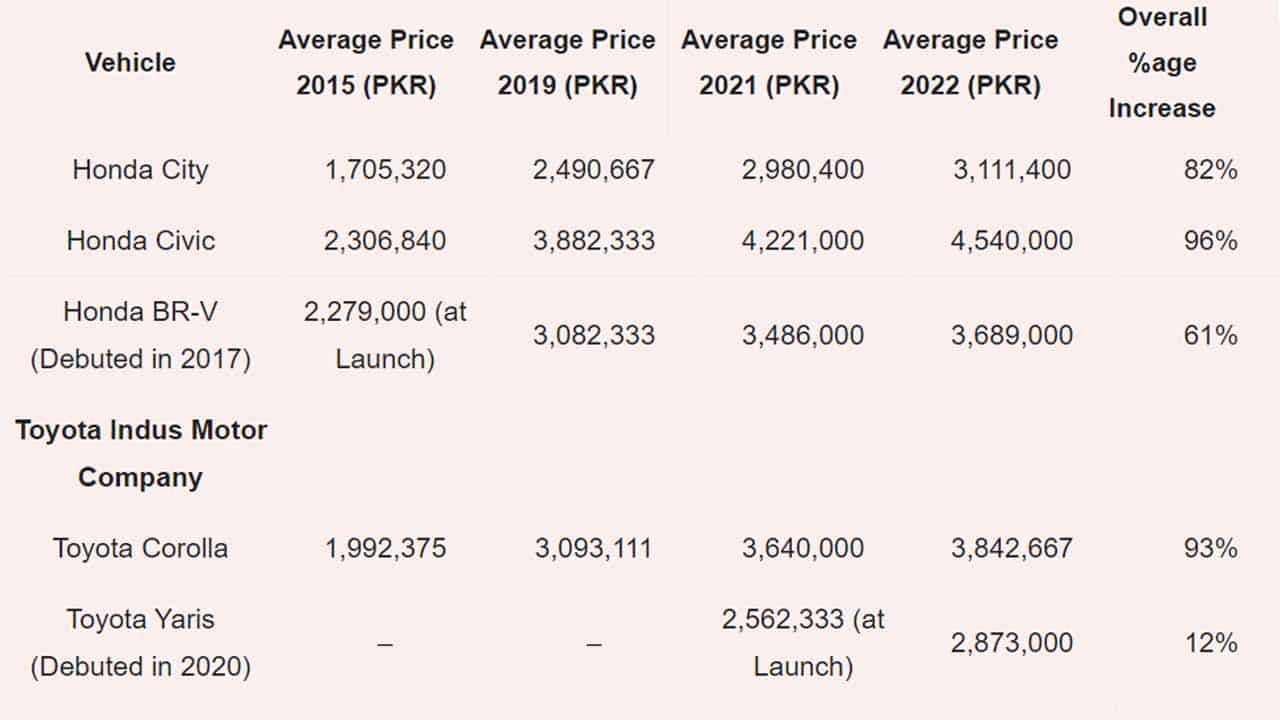Click Honda City 2021 price 2,980,400
Viewport: 1280px width, 720px height.
tap(803, 169)
